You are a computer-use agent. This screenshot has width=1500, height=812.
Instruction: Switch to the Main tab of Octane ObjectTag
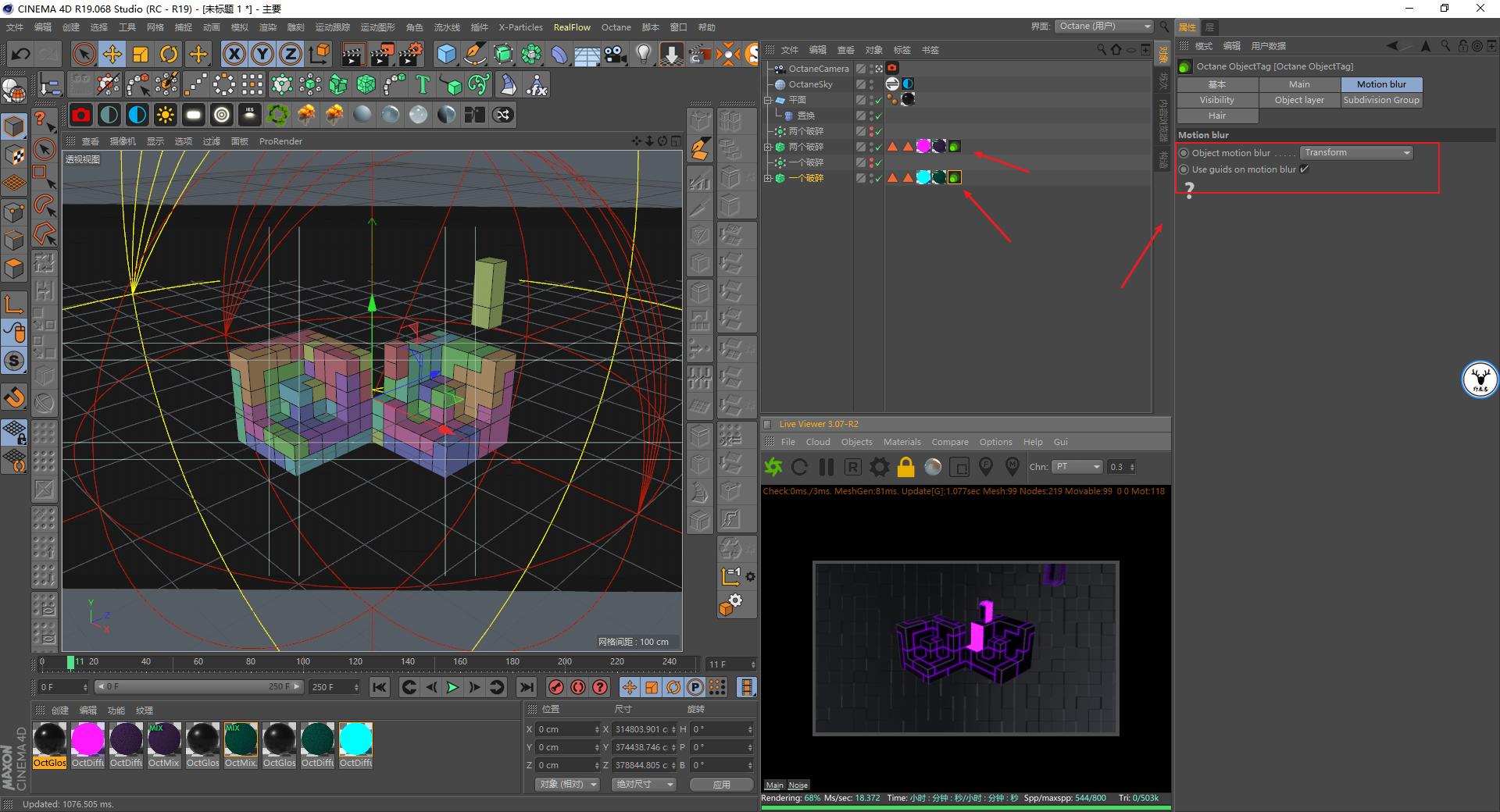coord(1298,84)
